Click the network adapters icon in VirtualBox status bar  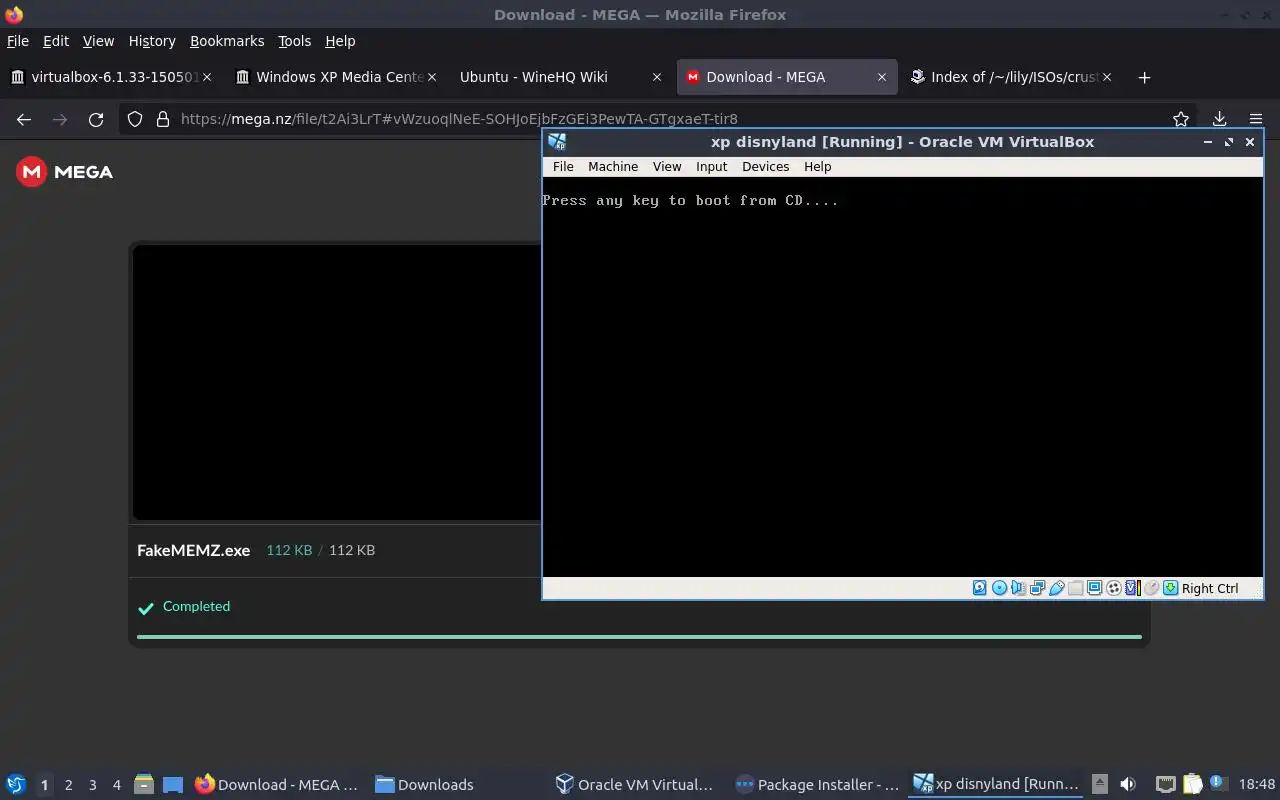coord(1037,588)
